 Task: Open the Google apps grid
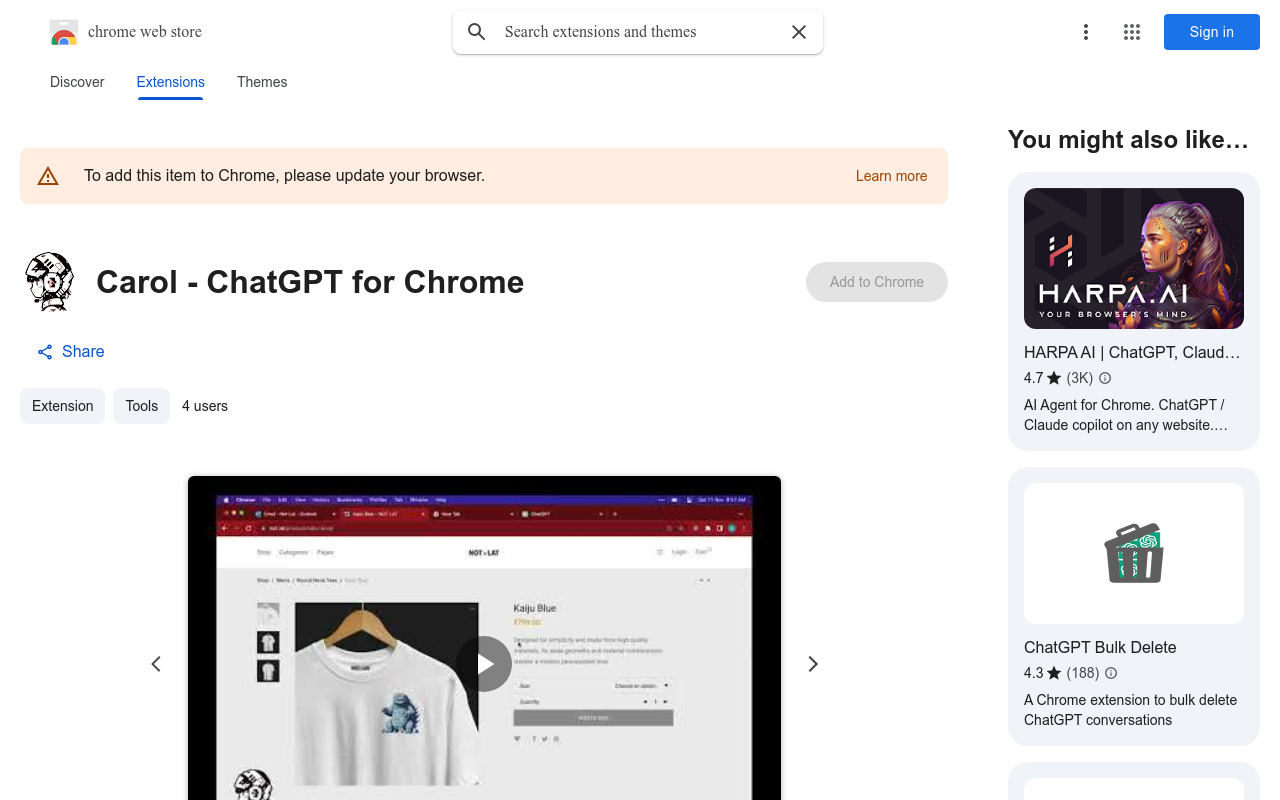pos(1132,32)
